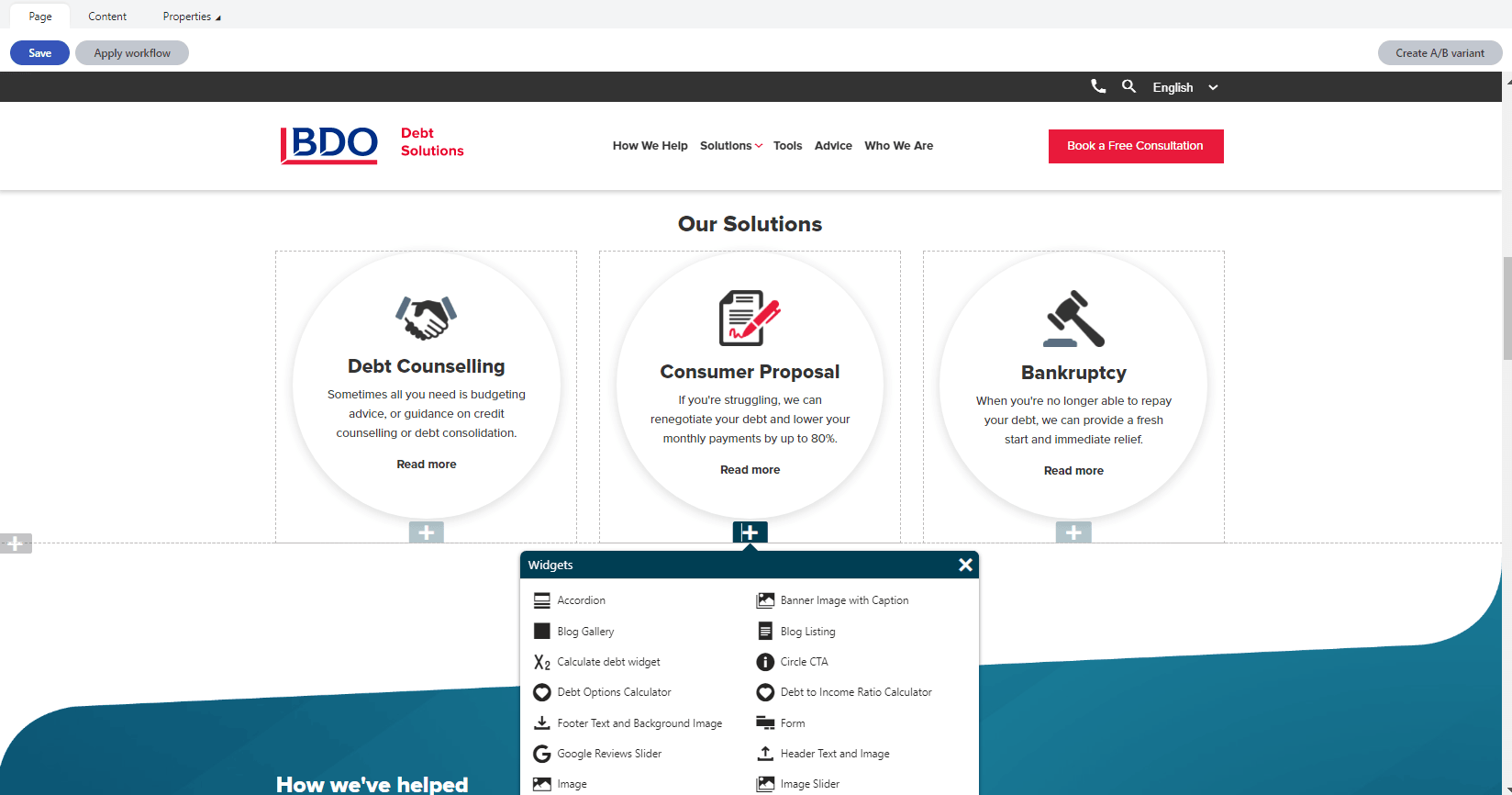Click Read more under Consumer Proposal
The width and height of the screenshot is (1512, 795).
(x=750, y=470)
